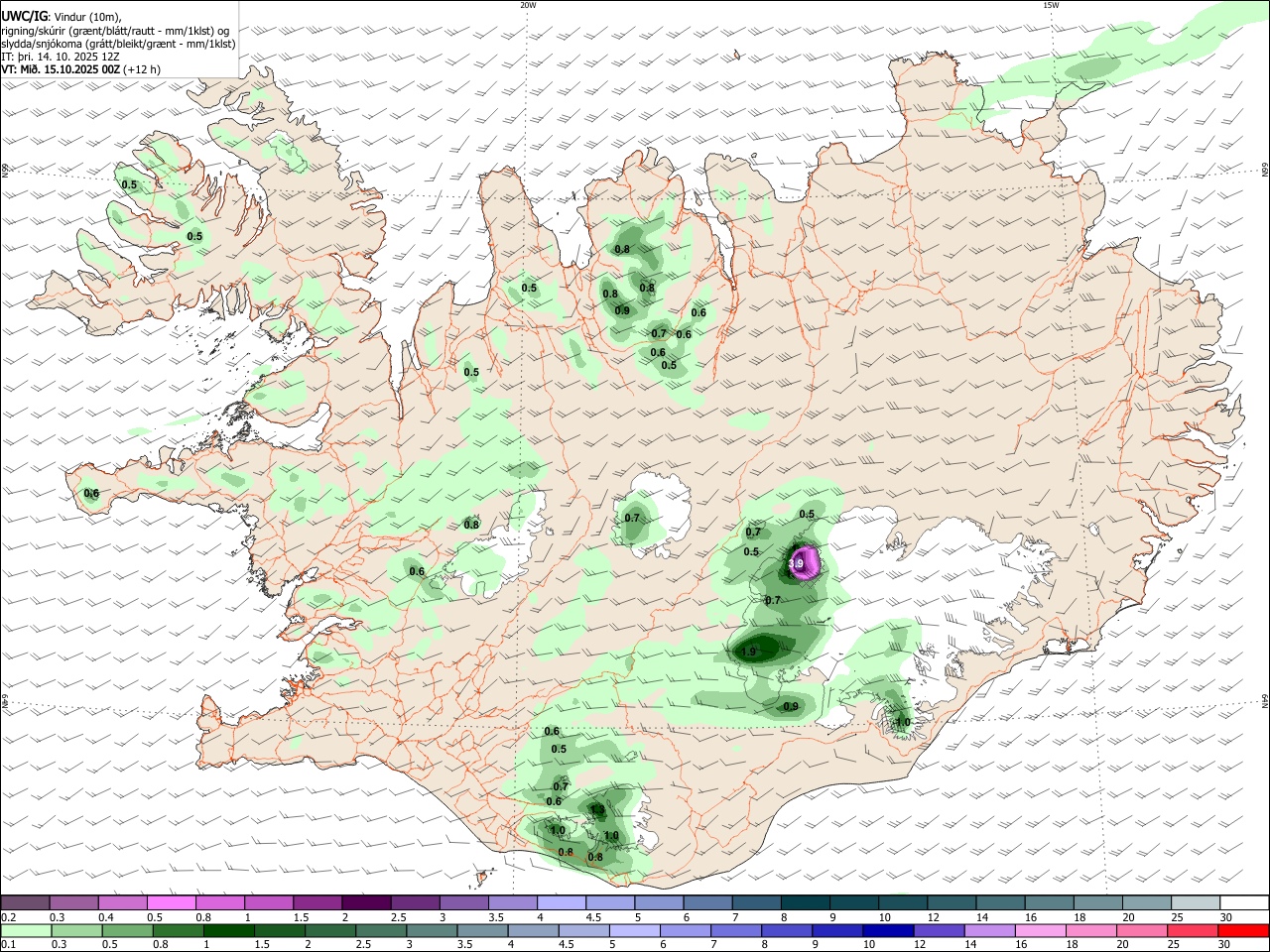Click the 0.6 label near Borgarfjörður in the west
Screen dimensions: 1270x952
coord(417,571)
